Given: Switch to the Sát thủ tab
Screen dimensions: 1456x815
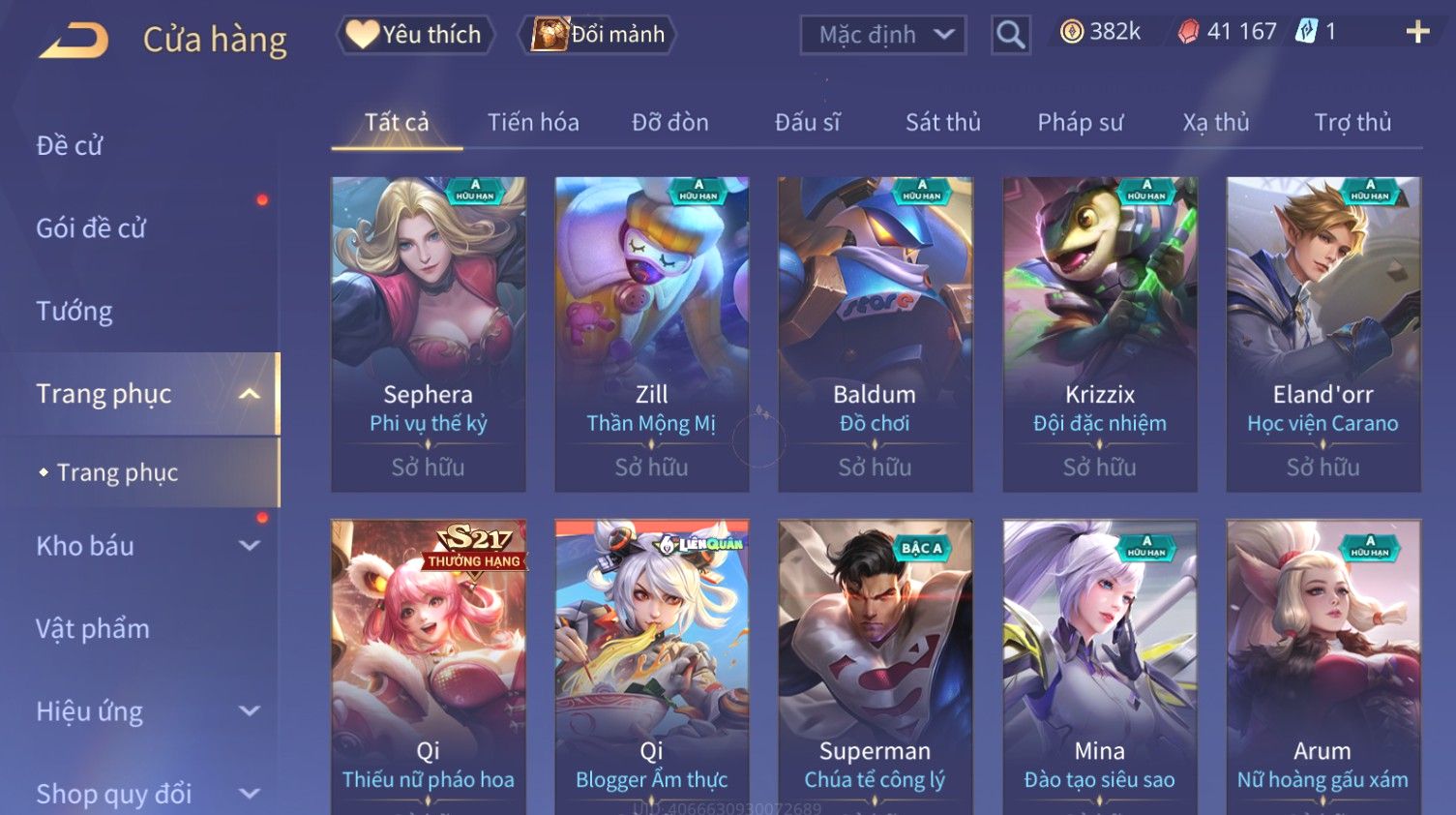Looking at the screenshot, I should click(x=942, y=123).
